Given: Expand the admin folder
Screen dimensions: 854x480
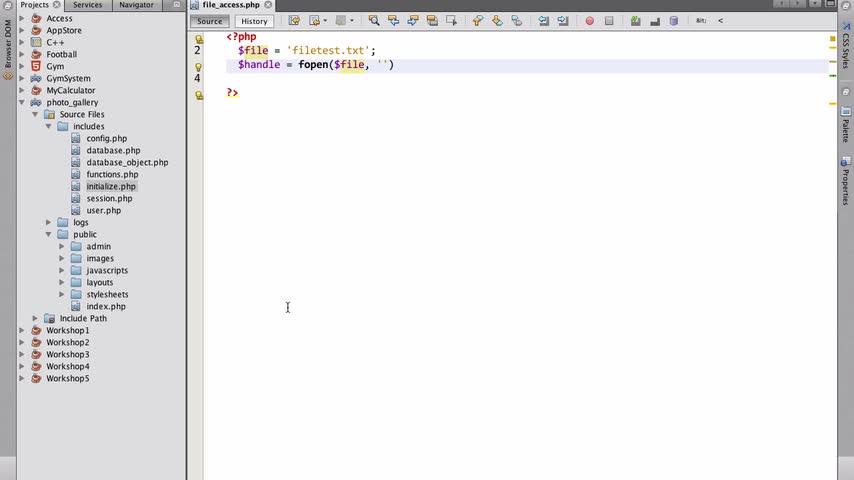Looking at the screenshot, I should click(x=62, y=246).
